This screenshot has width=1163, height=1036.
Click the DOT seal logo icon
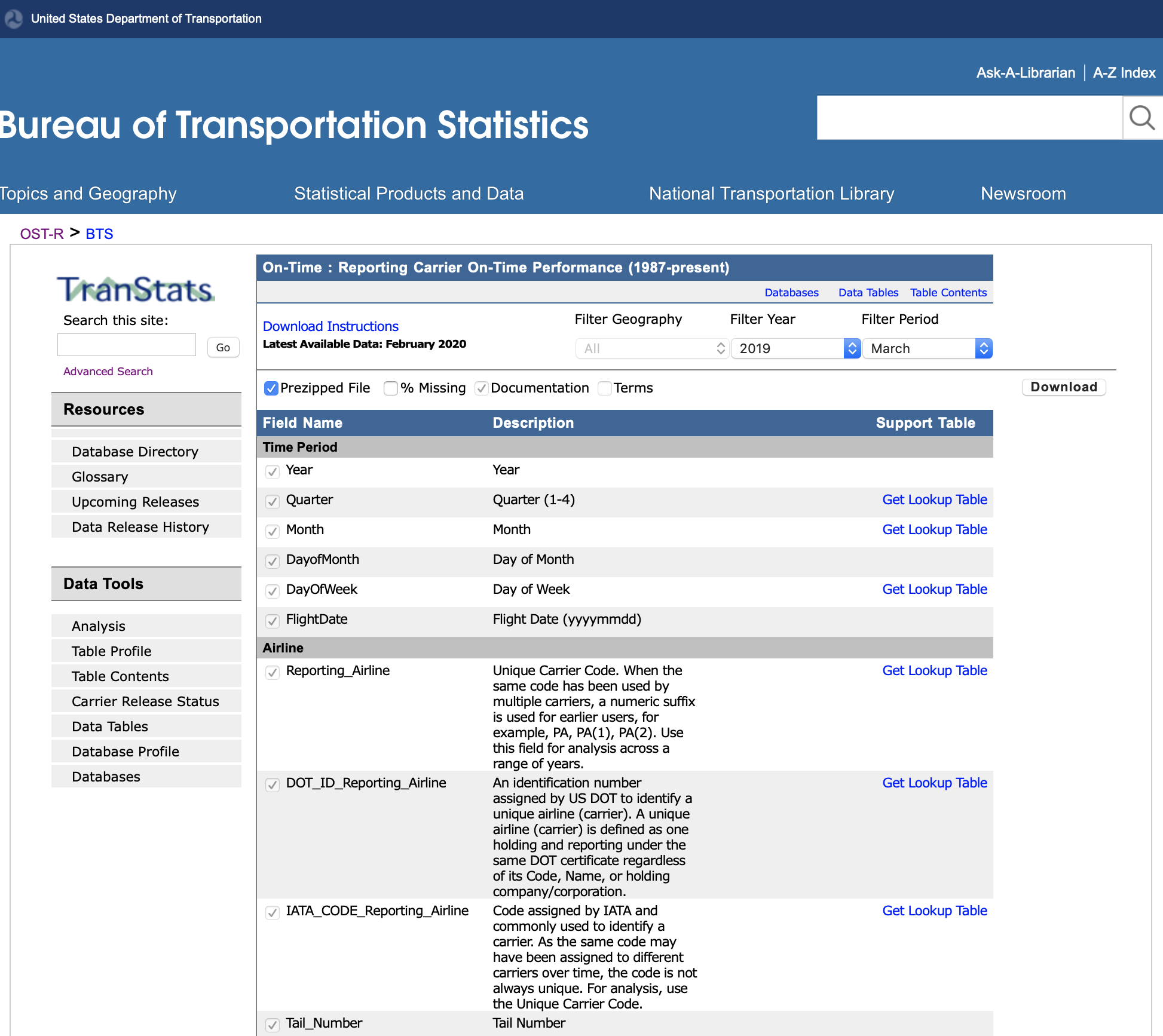13,19
